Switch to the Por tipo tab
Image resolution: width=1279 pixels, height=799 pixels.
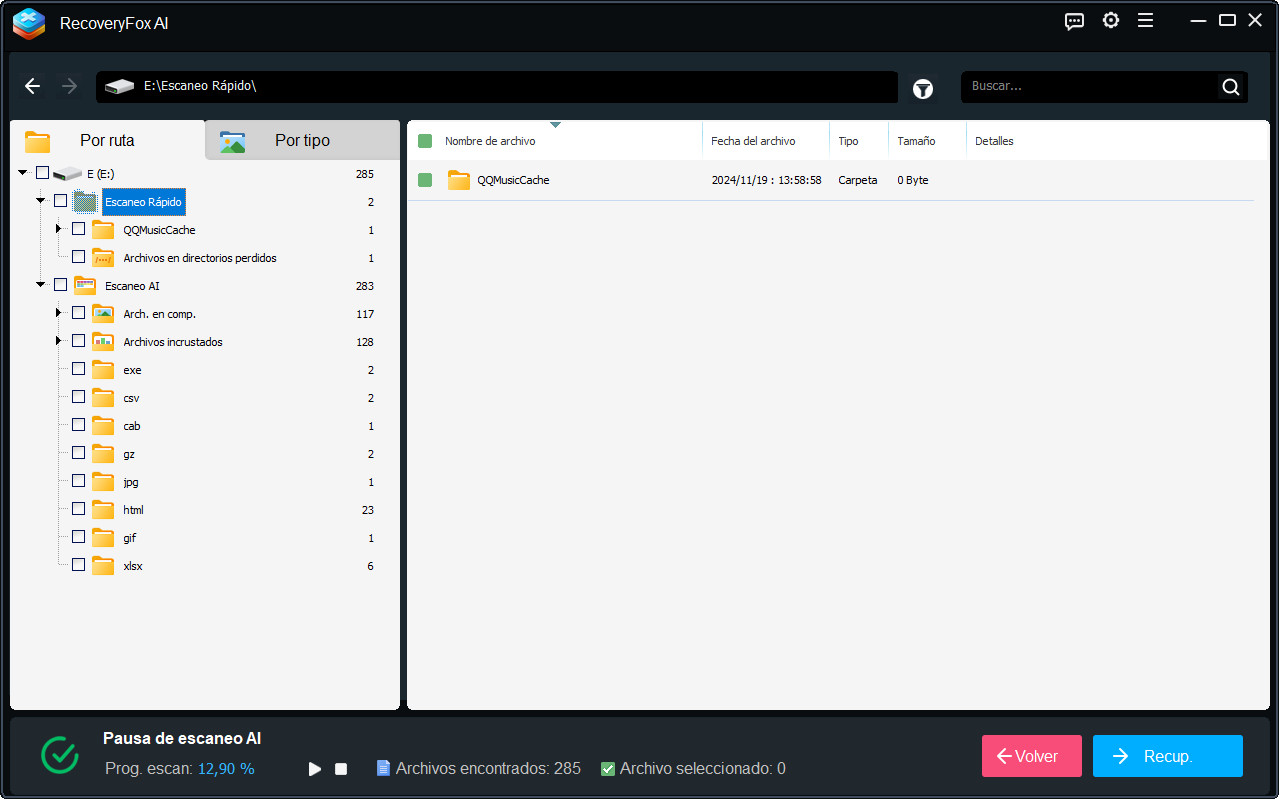point(302,140)
